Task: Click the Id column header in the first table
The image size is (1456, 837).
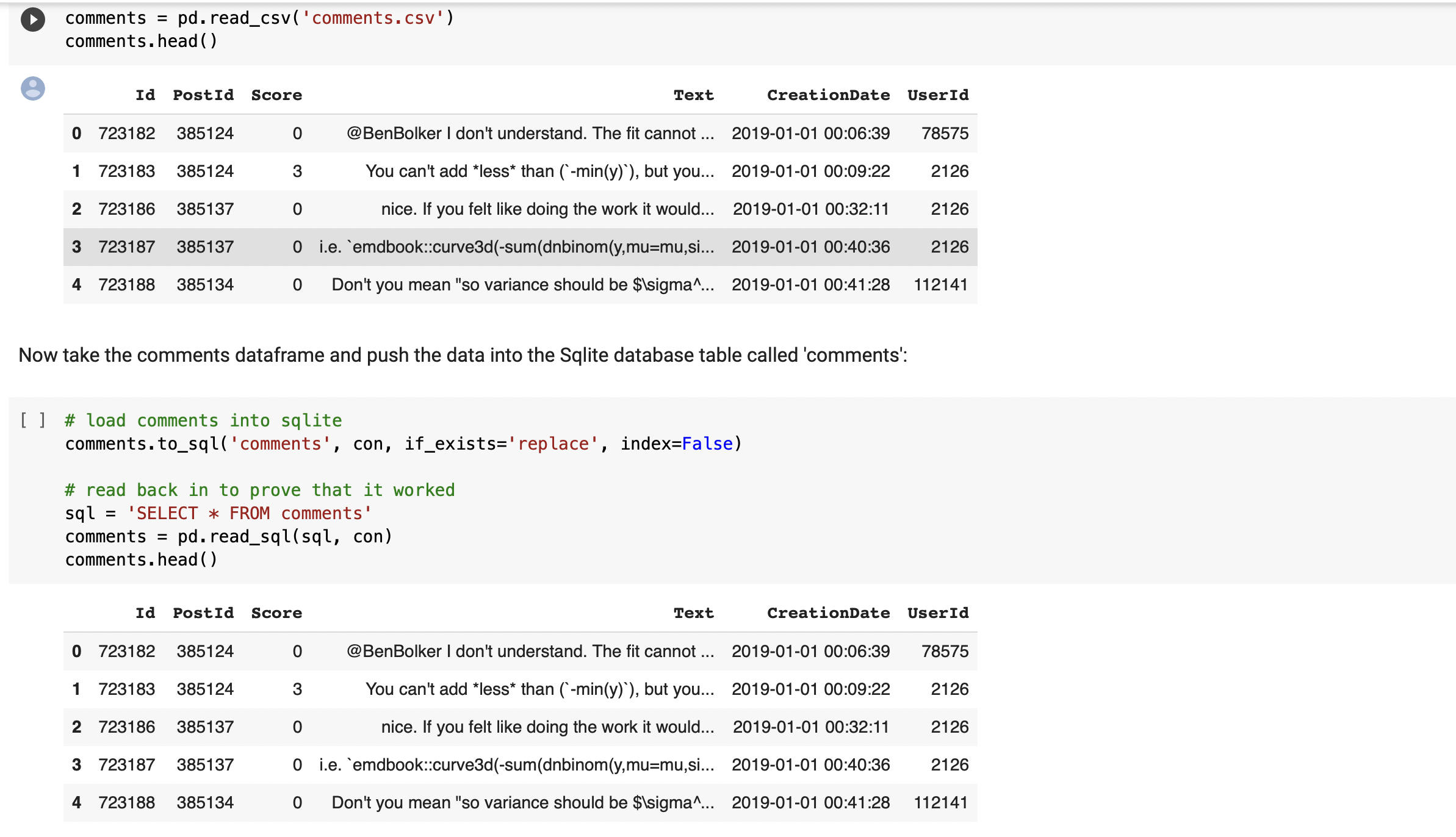Action: pyautogui.click(x=145, y=95)
